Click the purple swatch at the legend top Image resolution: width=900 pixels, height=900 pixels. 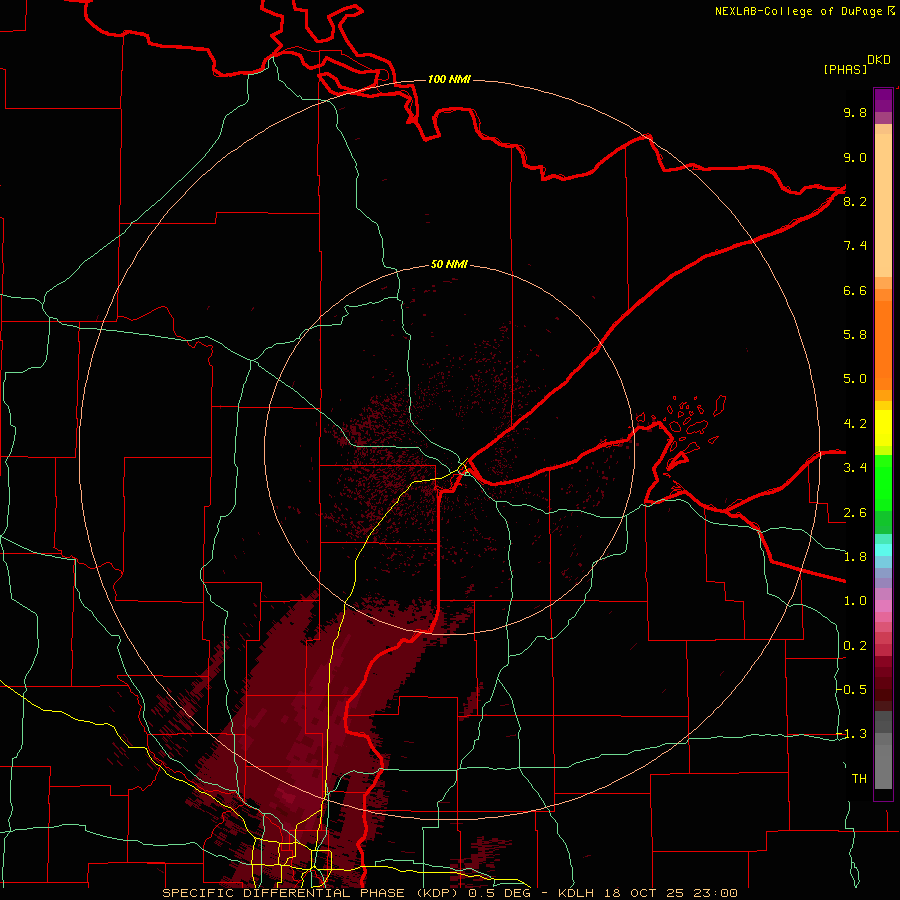coord(883,100)
